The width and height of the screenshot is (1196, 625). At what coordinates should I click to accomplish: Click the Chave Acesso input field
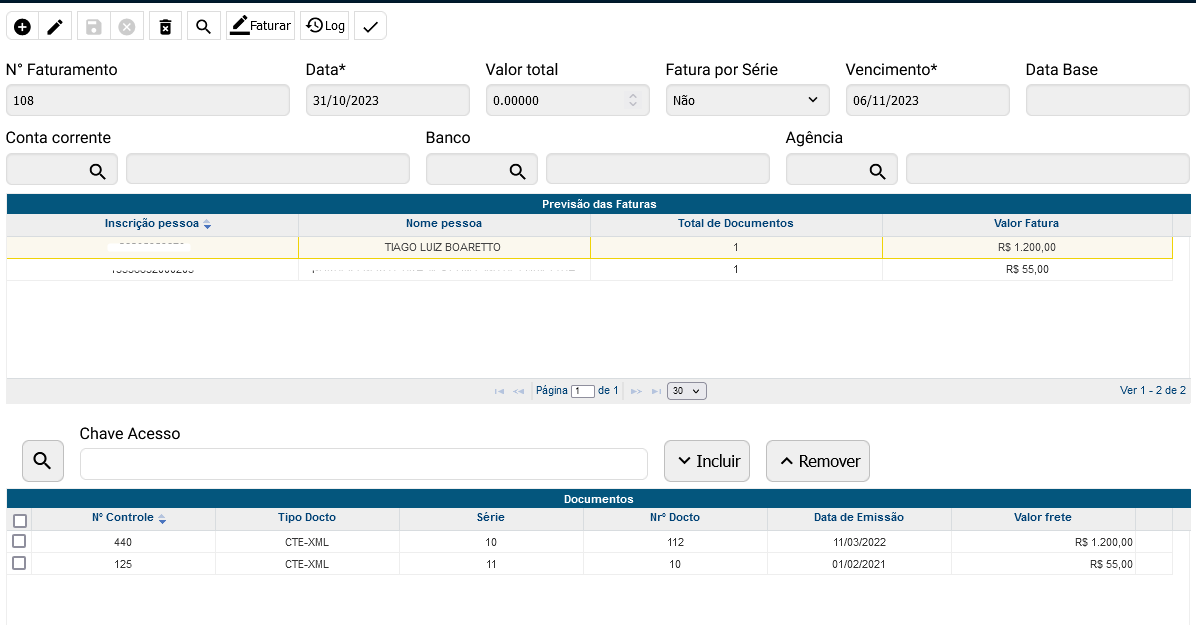364,464
